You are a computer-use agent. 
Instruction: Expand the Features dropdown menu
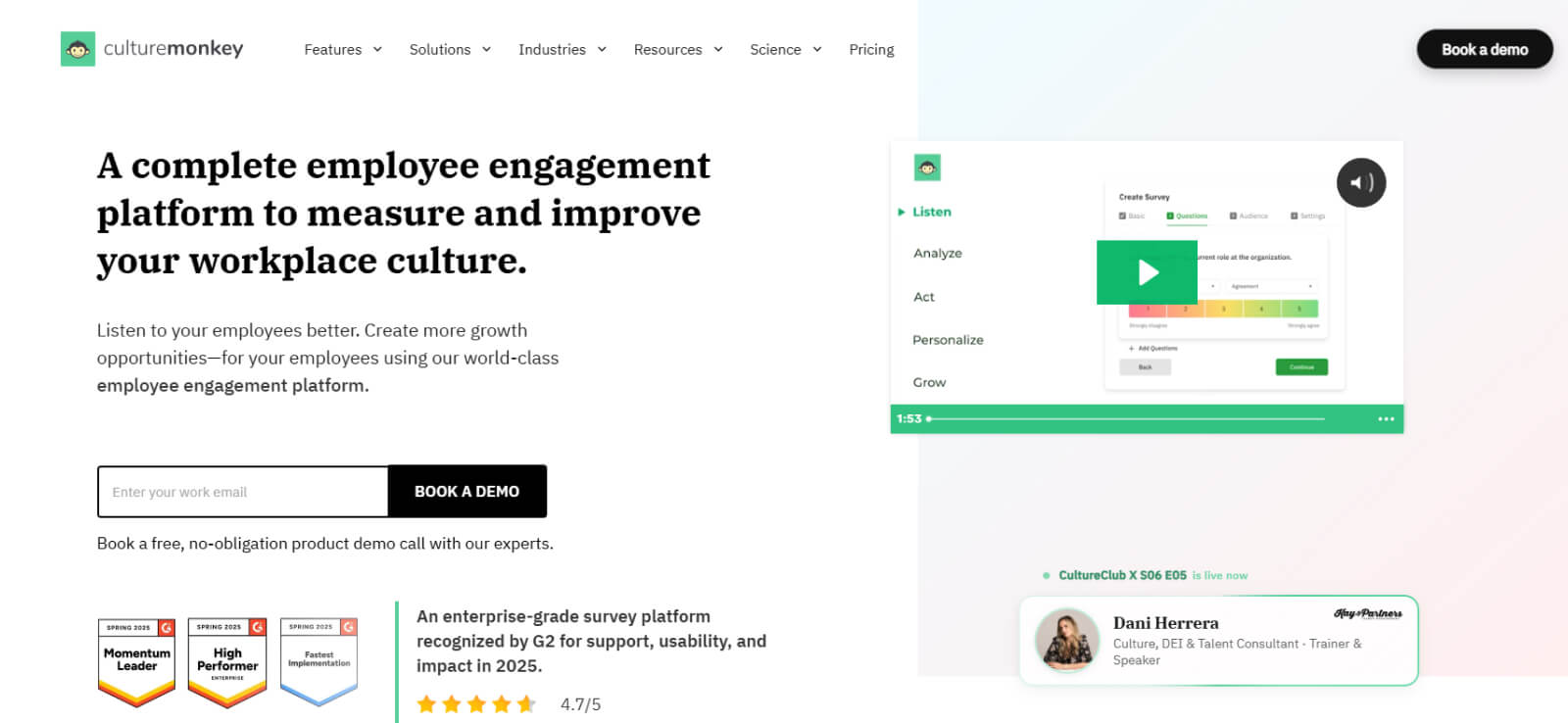tap(342, 50)
